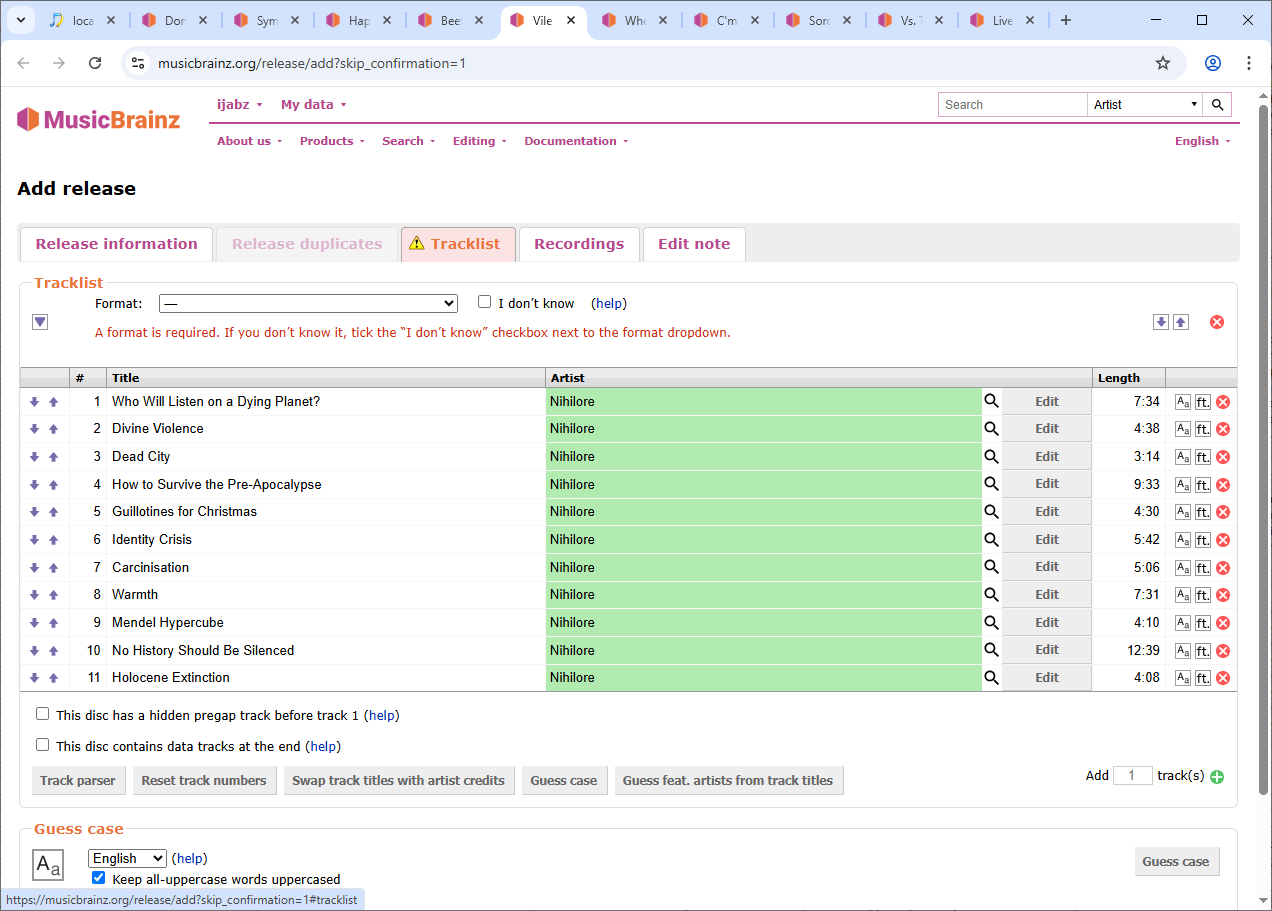The width and height of the screenshot is (1272, 911).
Task: Guess case for 'Identity Crisis' track title
Action: click(1183, 540)
